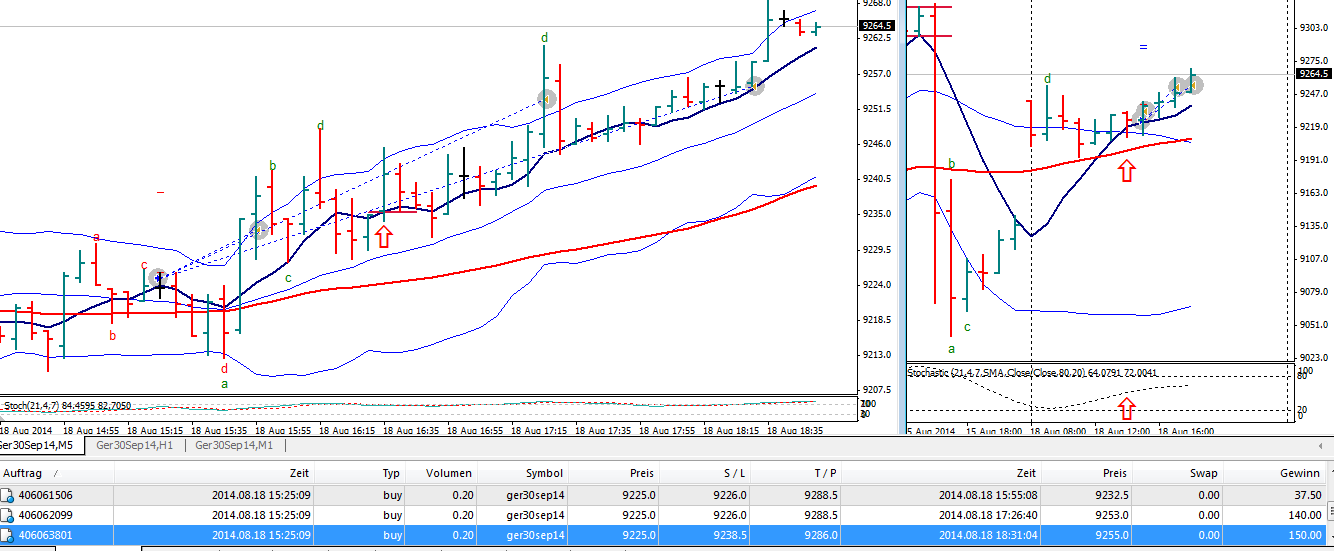Click the order icon beside ticket 406062099

(x=8, y=515)
